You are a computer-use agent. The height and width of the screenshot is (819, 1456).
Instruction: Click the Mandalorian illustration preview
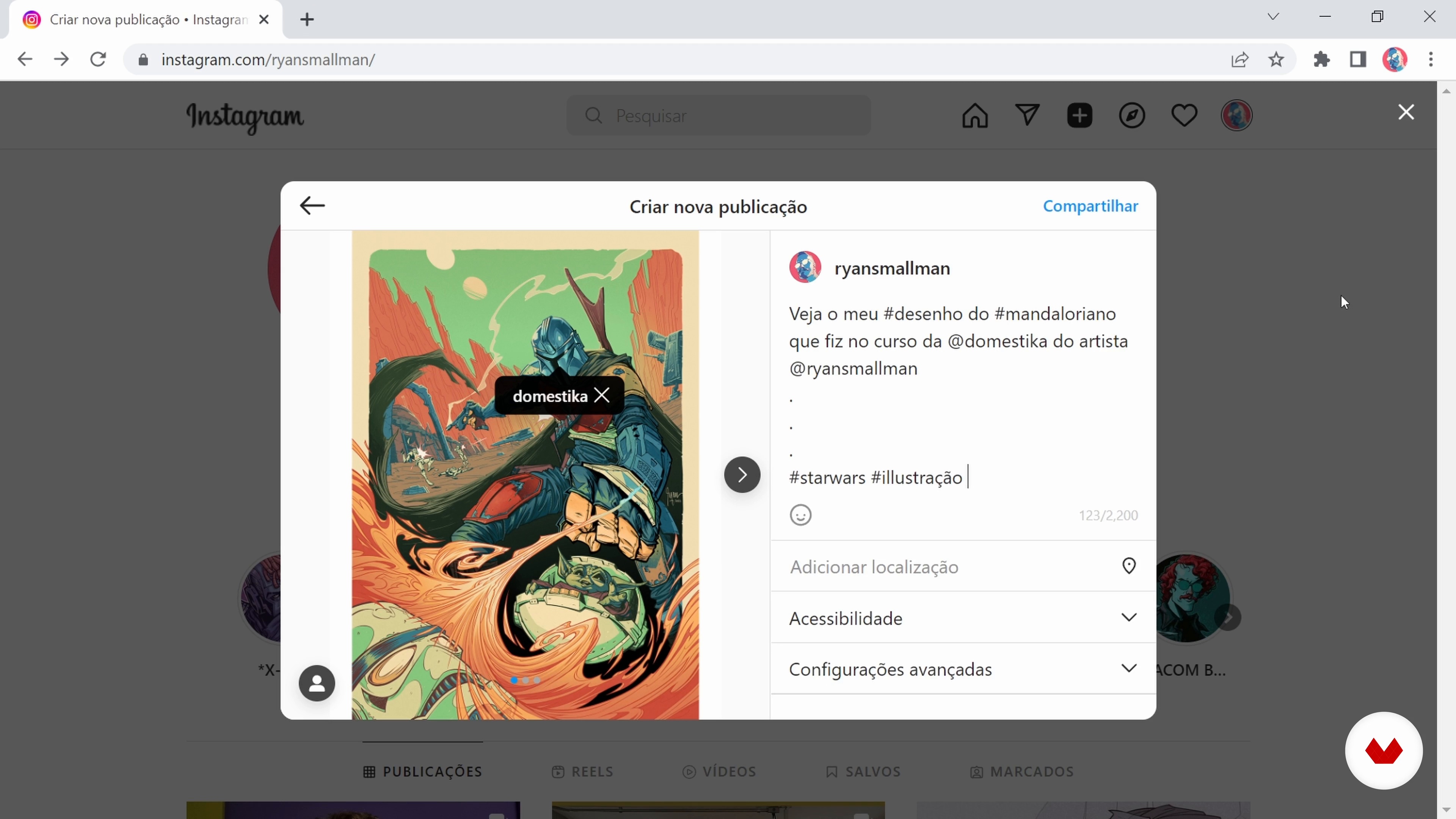(525, 475)
